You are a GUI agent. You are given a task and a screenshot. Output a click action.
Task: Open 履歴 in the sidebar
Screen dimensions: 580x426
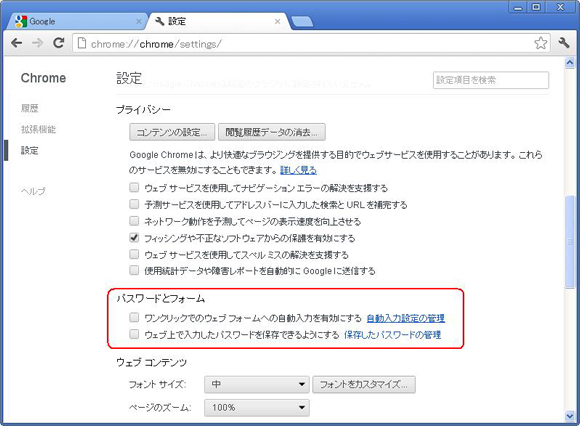tap(30, 108)
